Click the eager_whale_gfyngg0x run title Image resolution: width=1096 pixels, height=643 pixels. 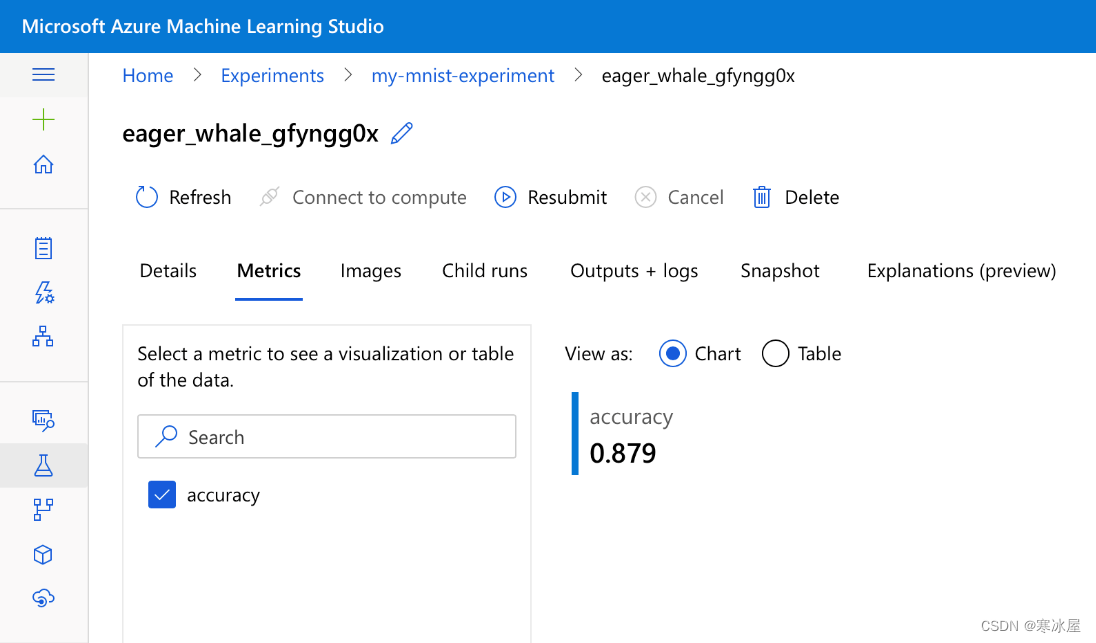pyautogui.click(x=250, y=133)
